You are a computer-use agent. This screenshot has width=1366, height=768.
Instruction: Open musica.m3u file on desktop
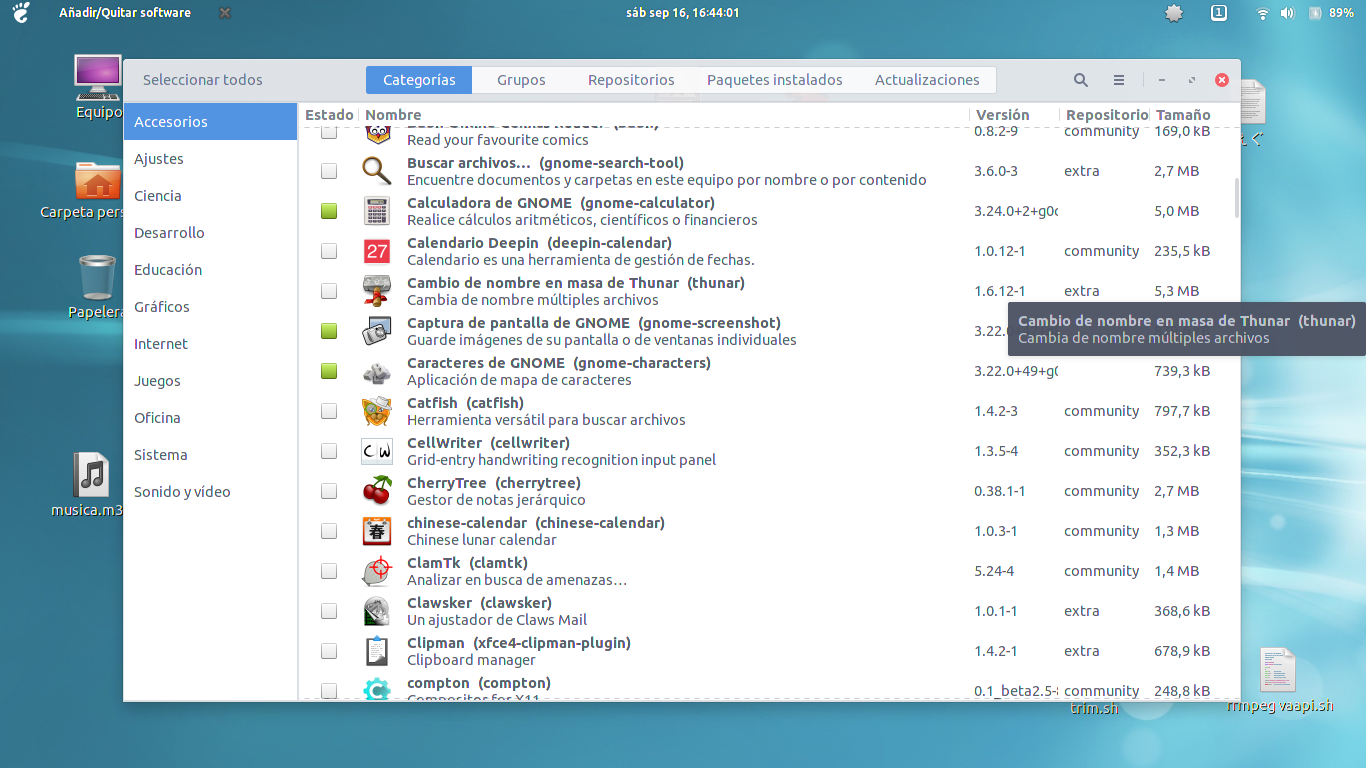pyautogui.click(x=91, y=475)
